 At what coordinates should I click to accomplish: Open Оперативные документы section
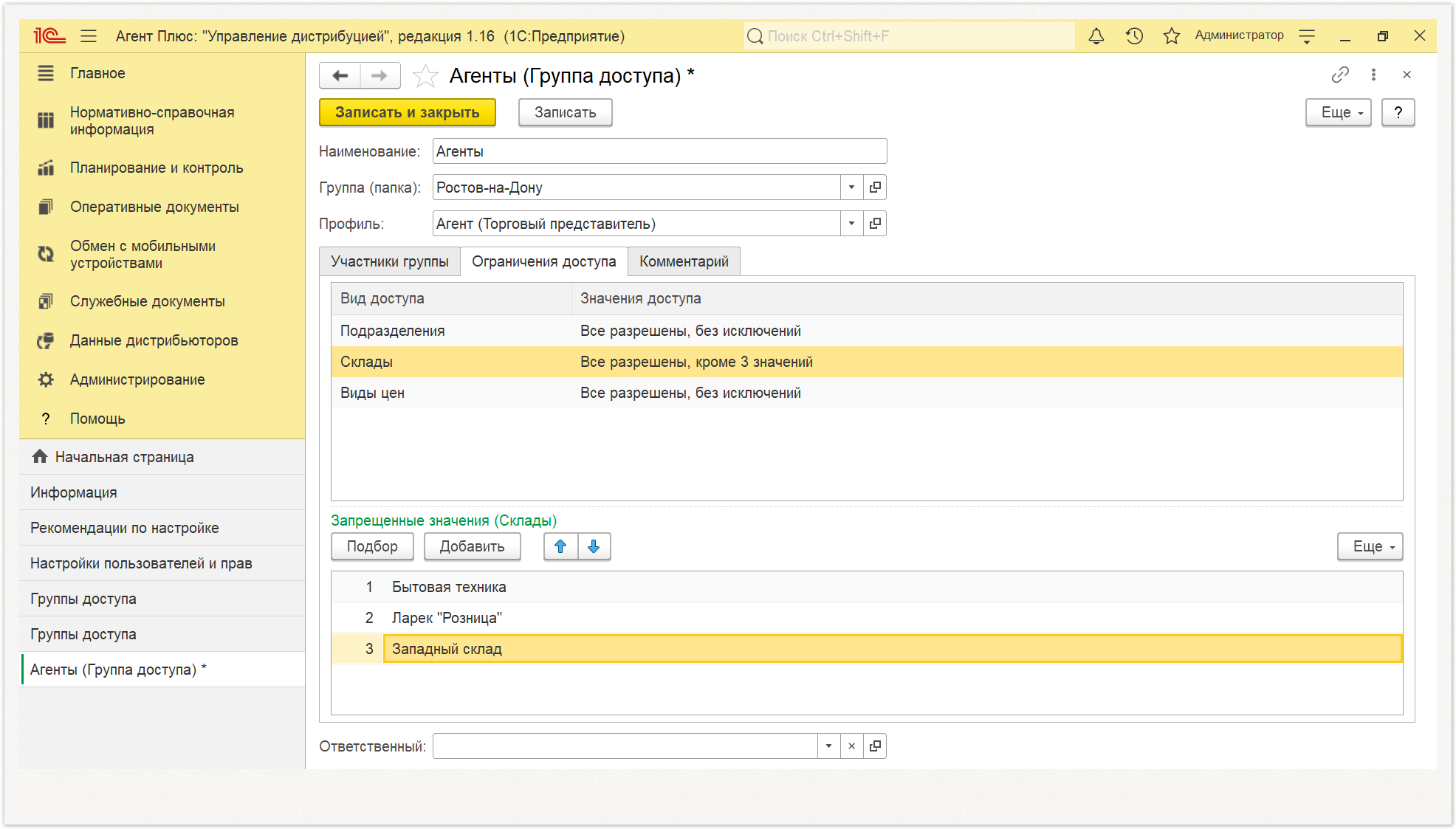[x=162, y=207]
